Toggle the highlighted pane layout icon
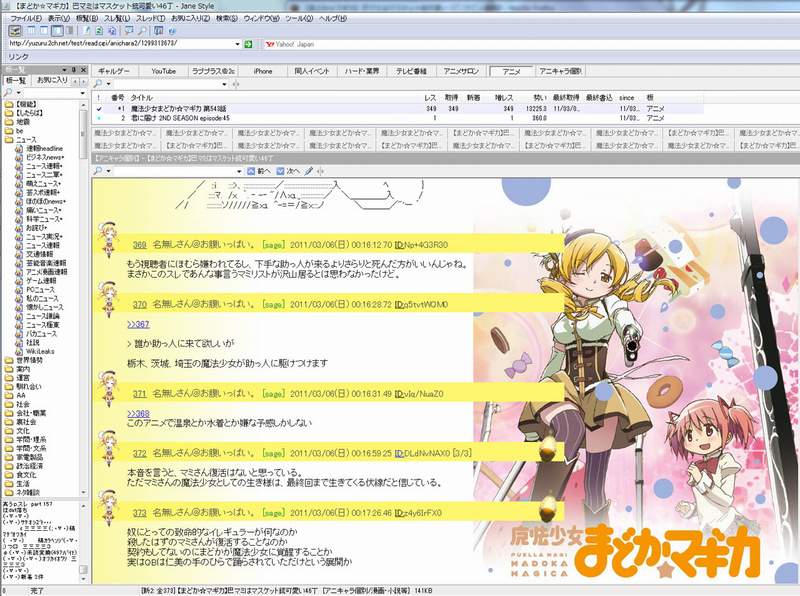Image resolution: width=800 pixels, height=596 pixels. pos(57,31)
